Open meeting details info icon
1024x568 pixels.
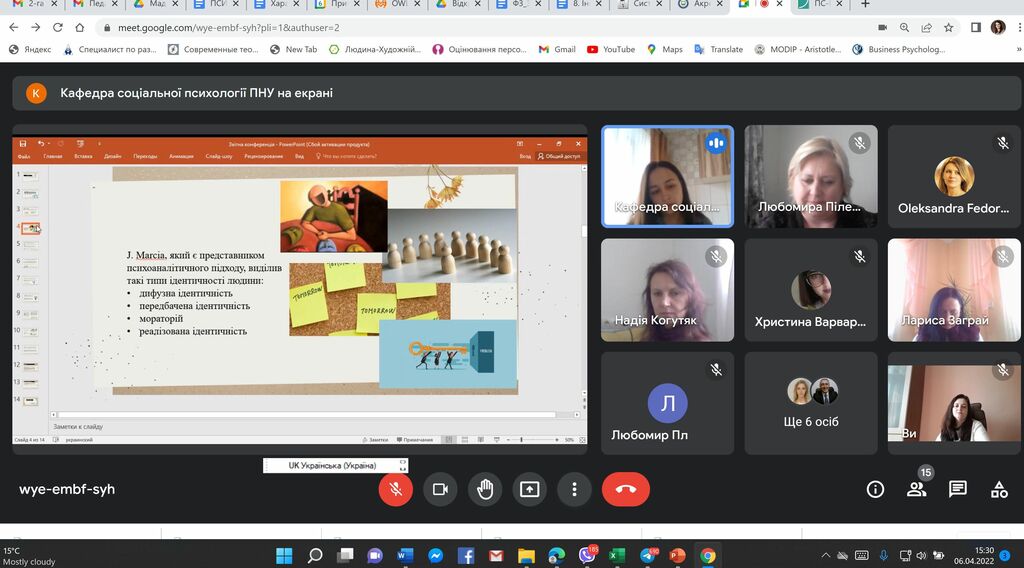(875, 489)
